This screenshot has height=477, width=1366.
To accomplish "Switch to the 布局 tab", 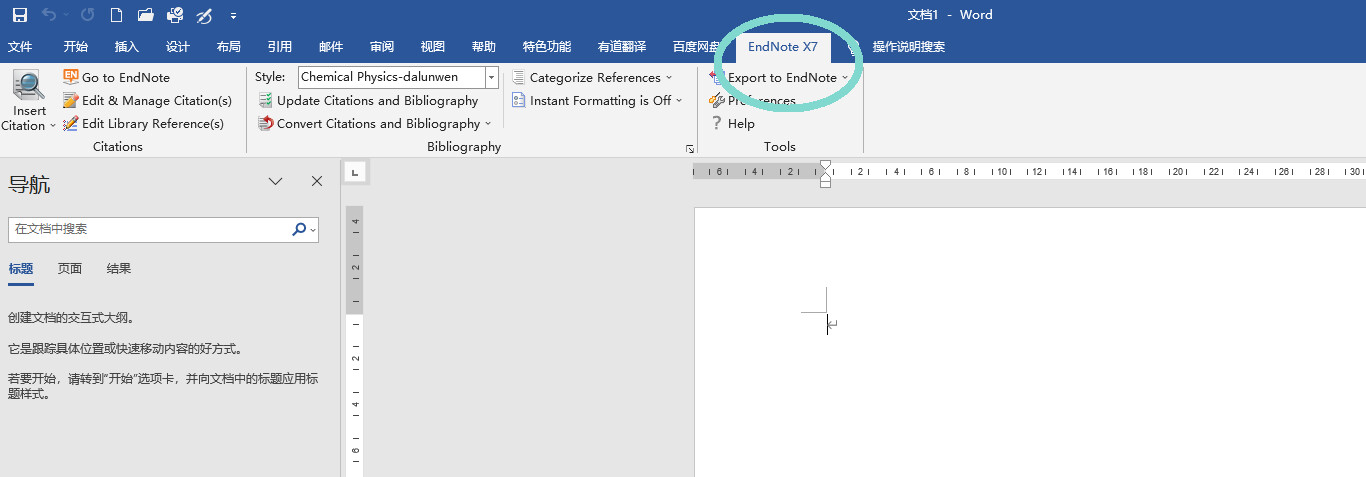I will click(x=229, y=46).
